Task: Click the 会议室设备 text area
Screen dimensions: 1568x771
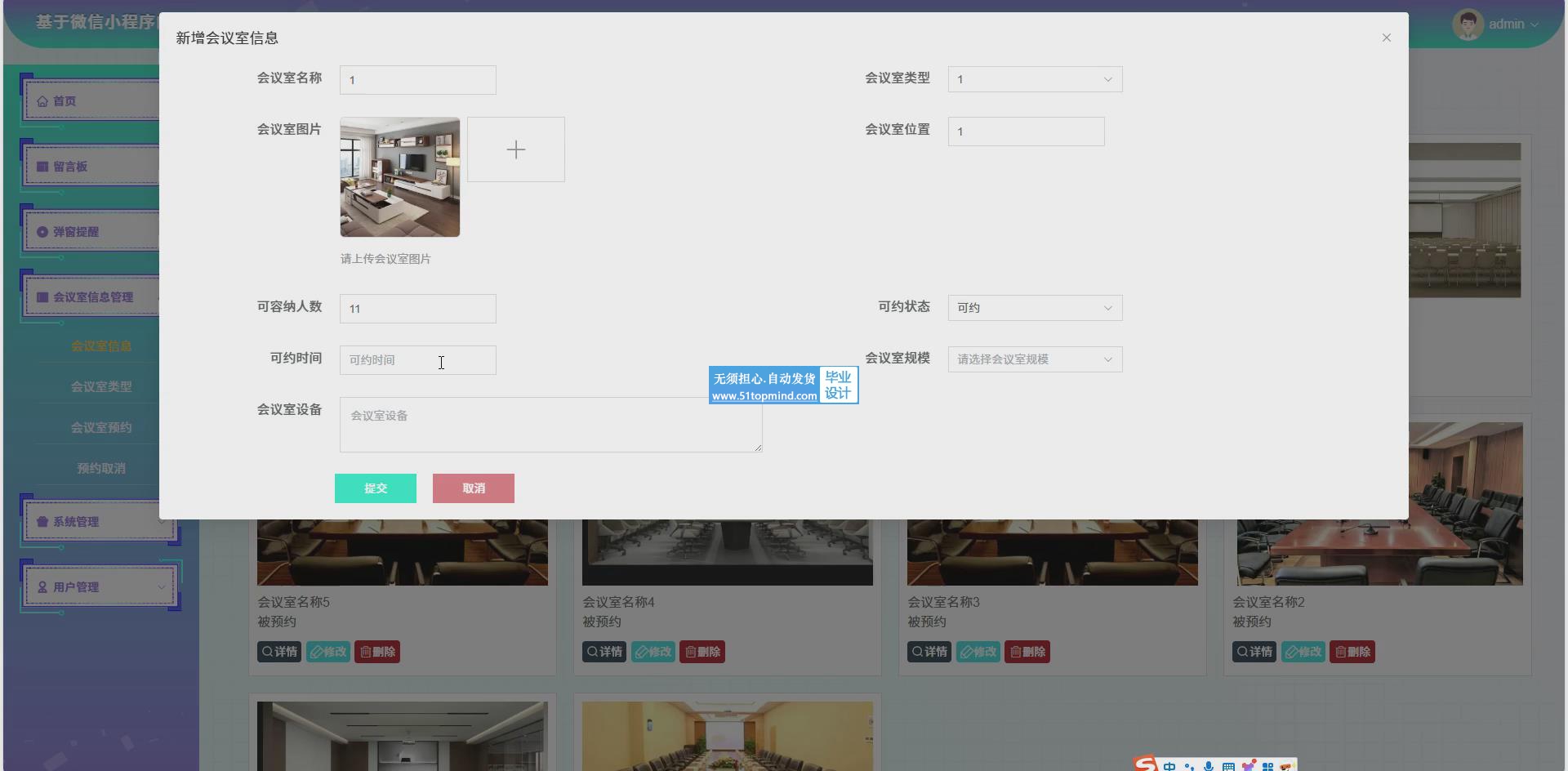Action: tap(550, 425)
